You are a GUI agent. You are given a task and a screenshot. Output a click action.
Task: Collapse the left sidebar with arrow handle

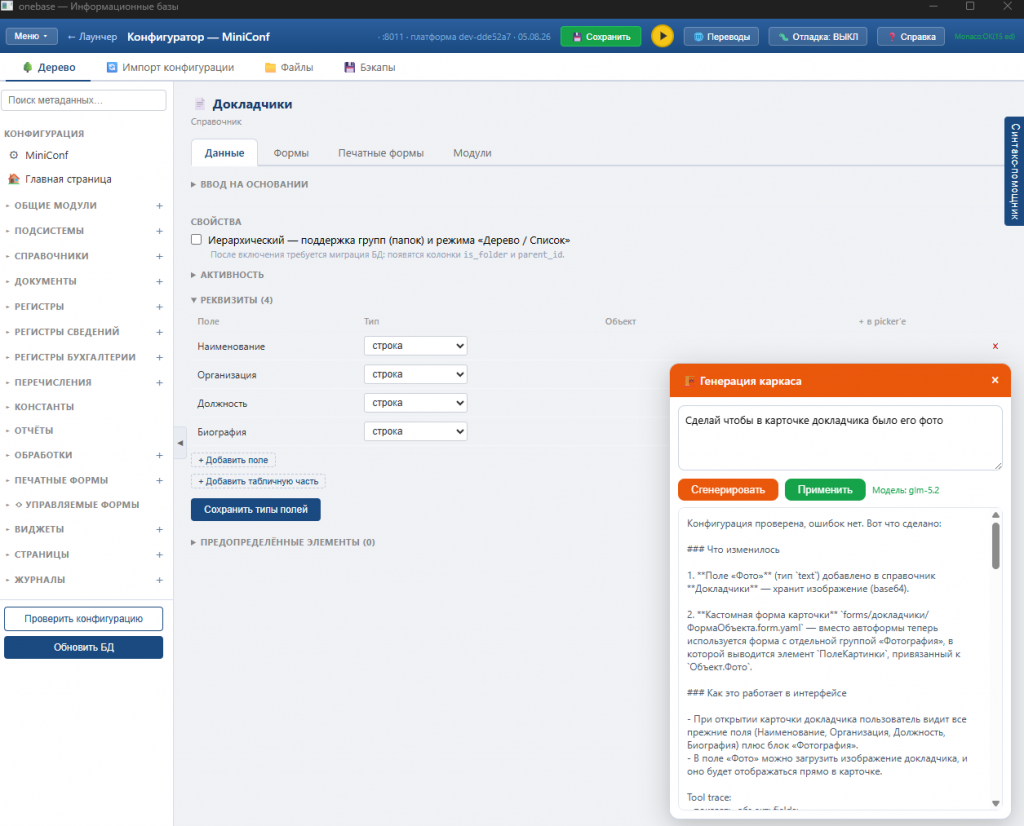[180, 443]
